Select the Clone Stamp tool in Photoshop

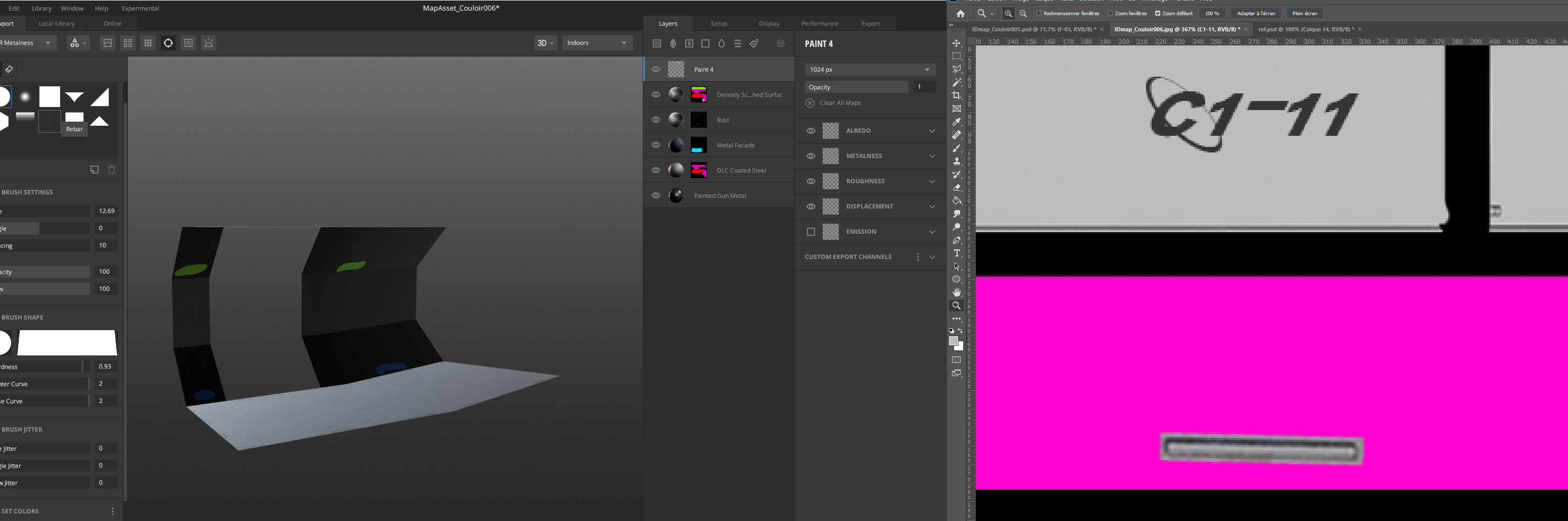[x=957, y=161]
